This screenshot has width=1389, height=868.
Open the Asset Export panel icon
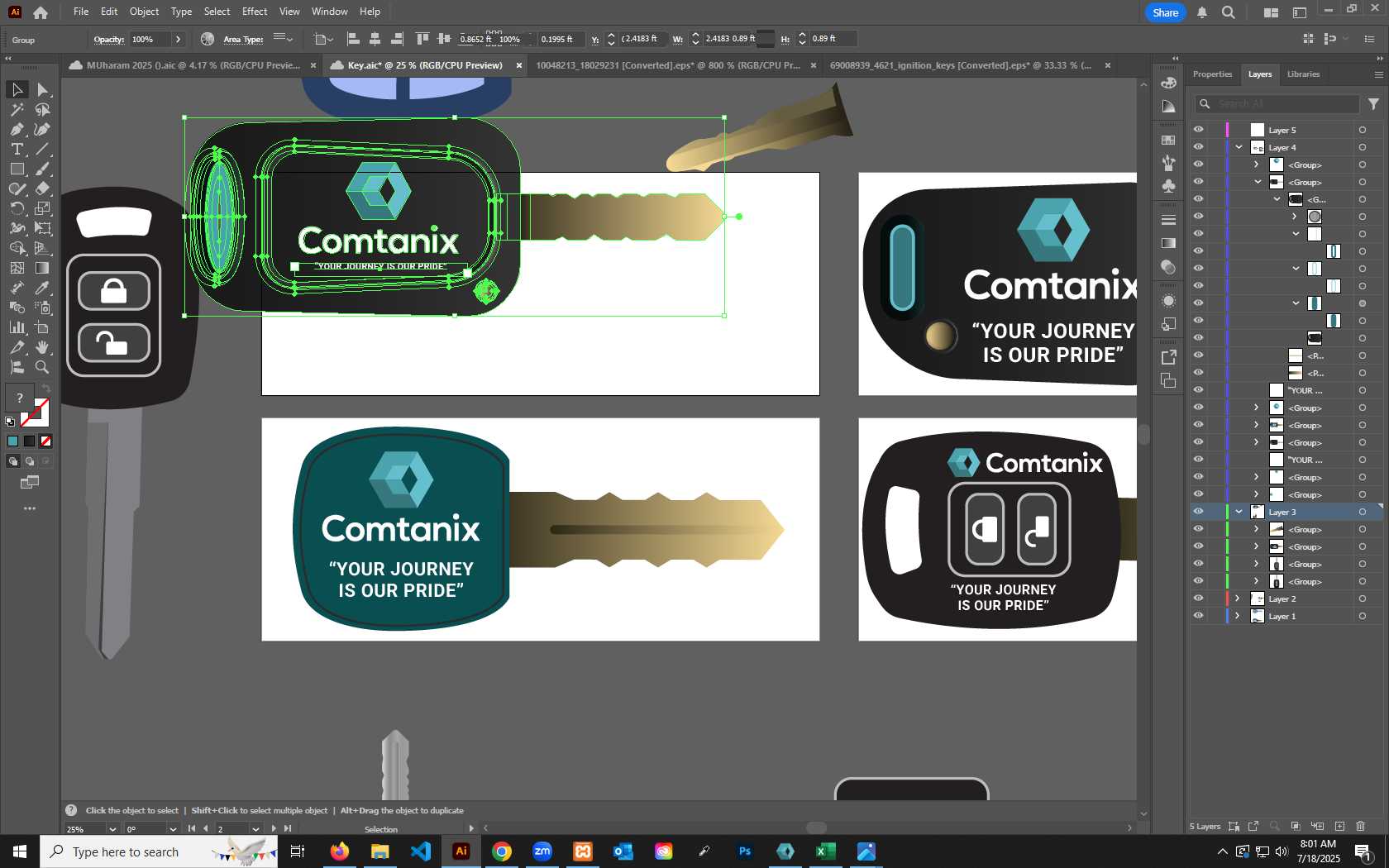1168,357
